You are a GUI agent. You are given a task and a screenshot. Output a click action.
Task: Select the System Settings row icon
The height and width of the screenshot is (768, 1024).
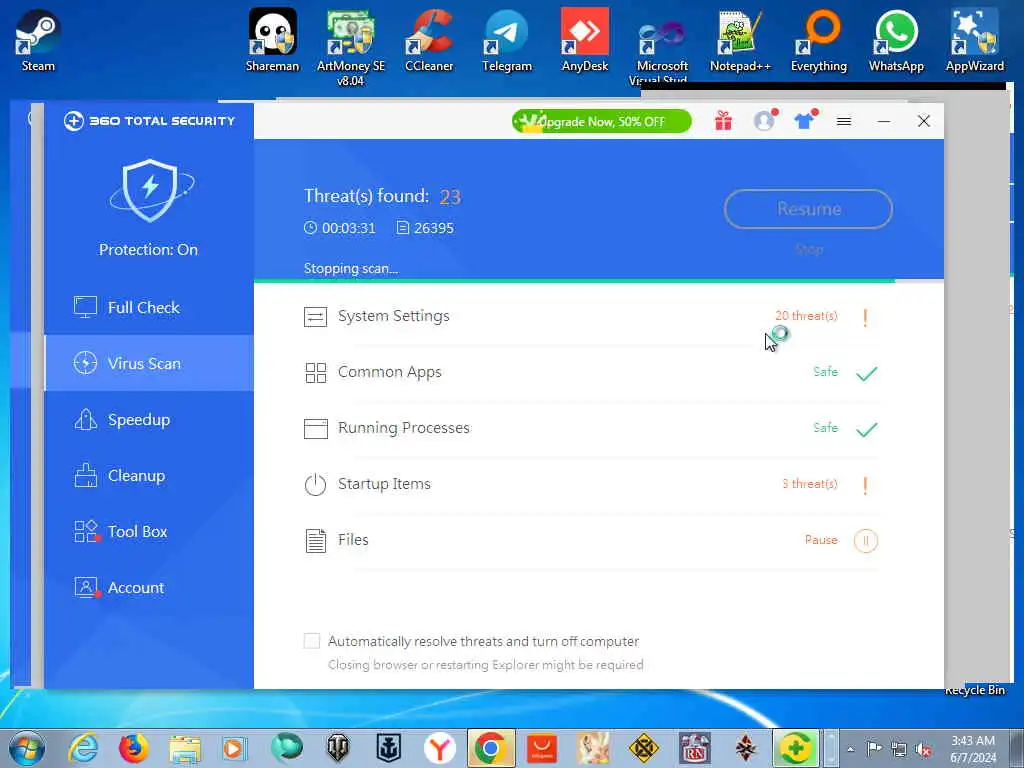pos(315,317)
